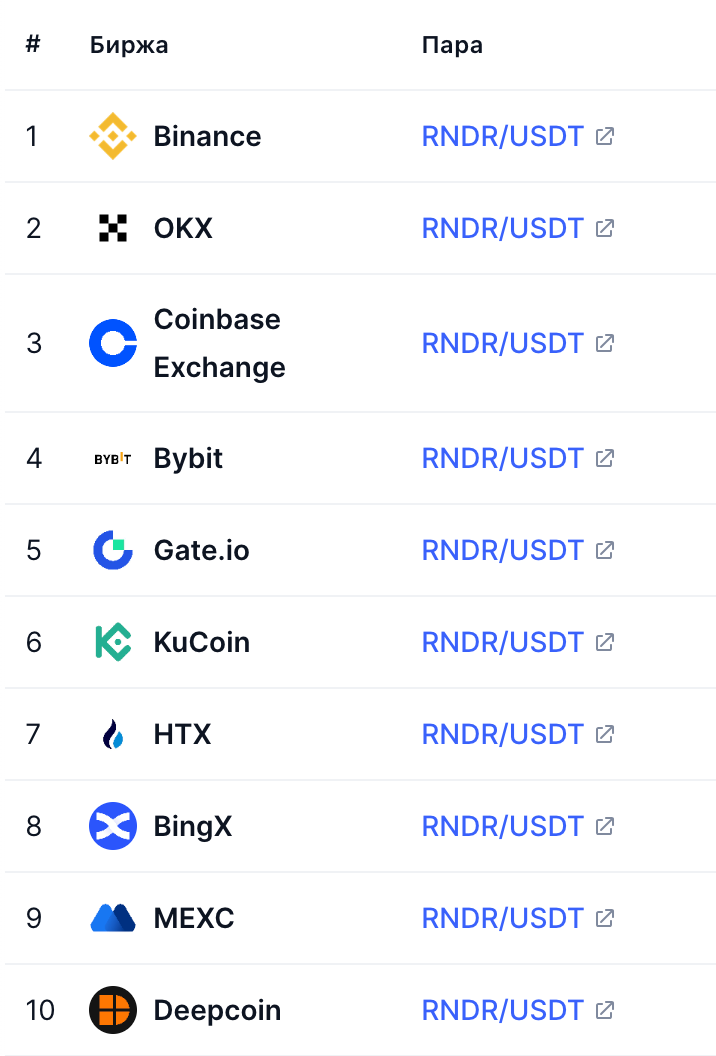Click the MEXC exchange name
Viewport: 716px width, 1056px height.
coord(194,918)
